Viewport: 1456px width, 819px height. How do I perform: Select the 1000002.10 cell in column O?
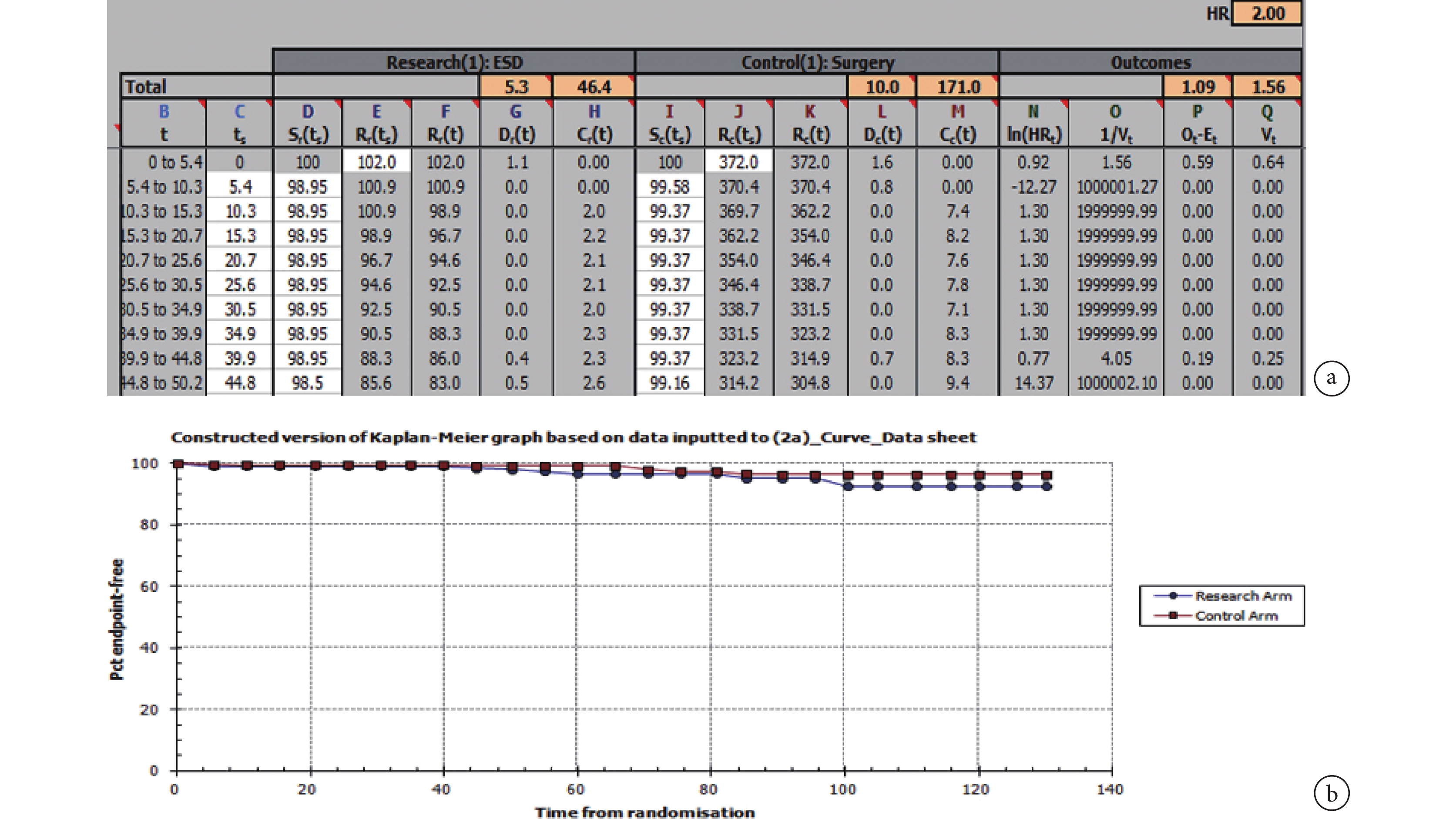point(1116,383)
